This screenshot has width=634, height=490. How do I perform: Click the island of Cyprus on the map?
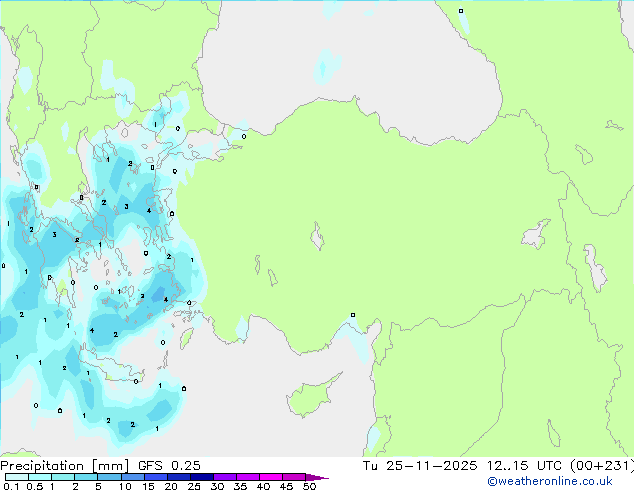[x=311, y=397]
